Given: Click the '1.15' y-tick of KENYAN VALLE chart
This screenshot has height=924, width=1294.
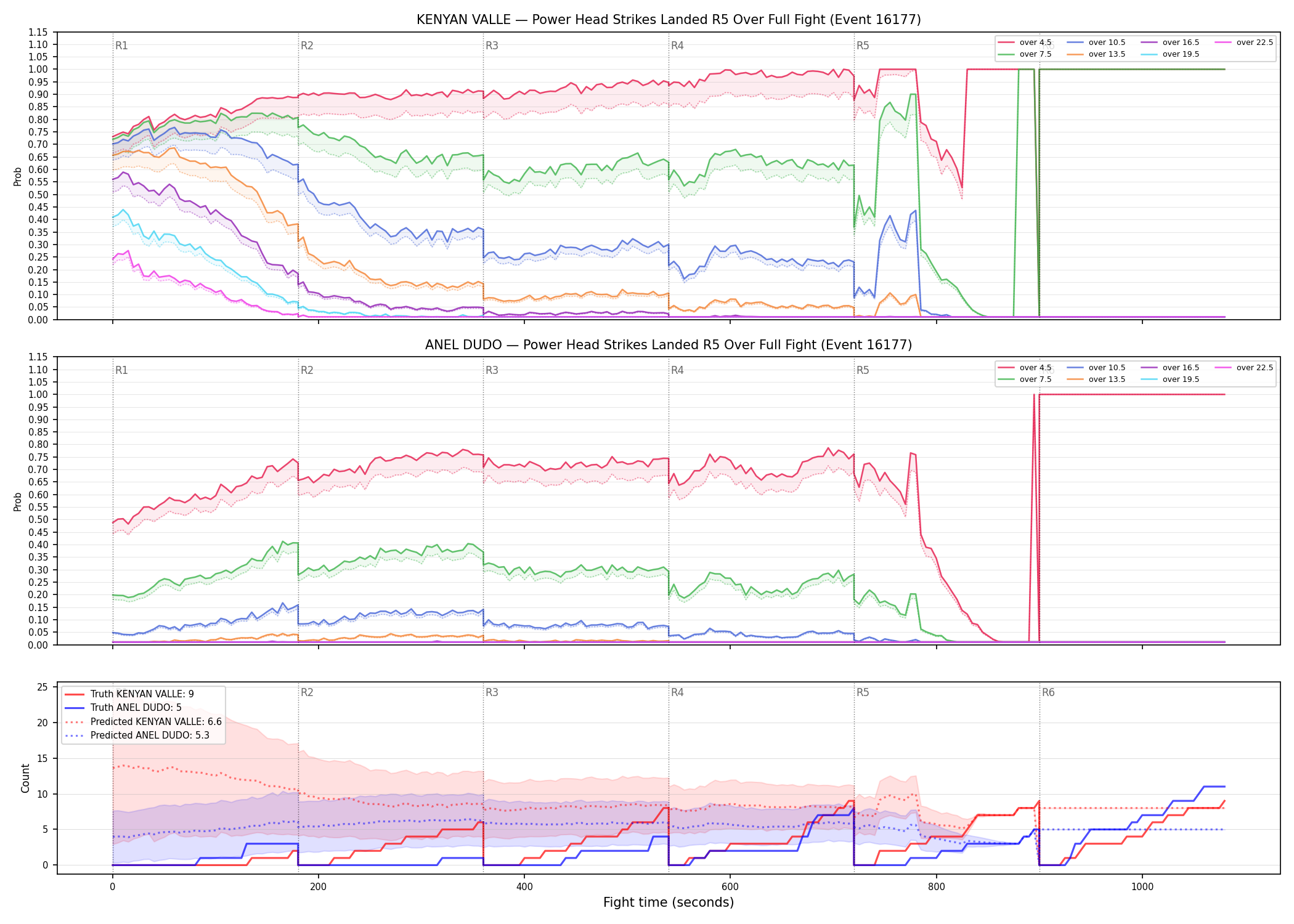Looking at the screenshot, I should pyautogui.click(x=38, y=32).
